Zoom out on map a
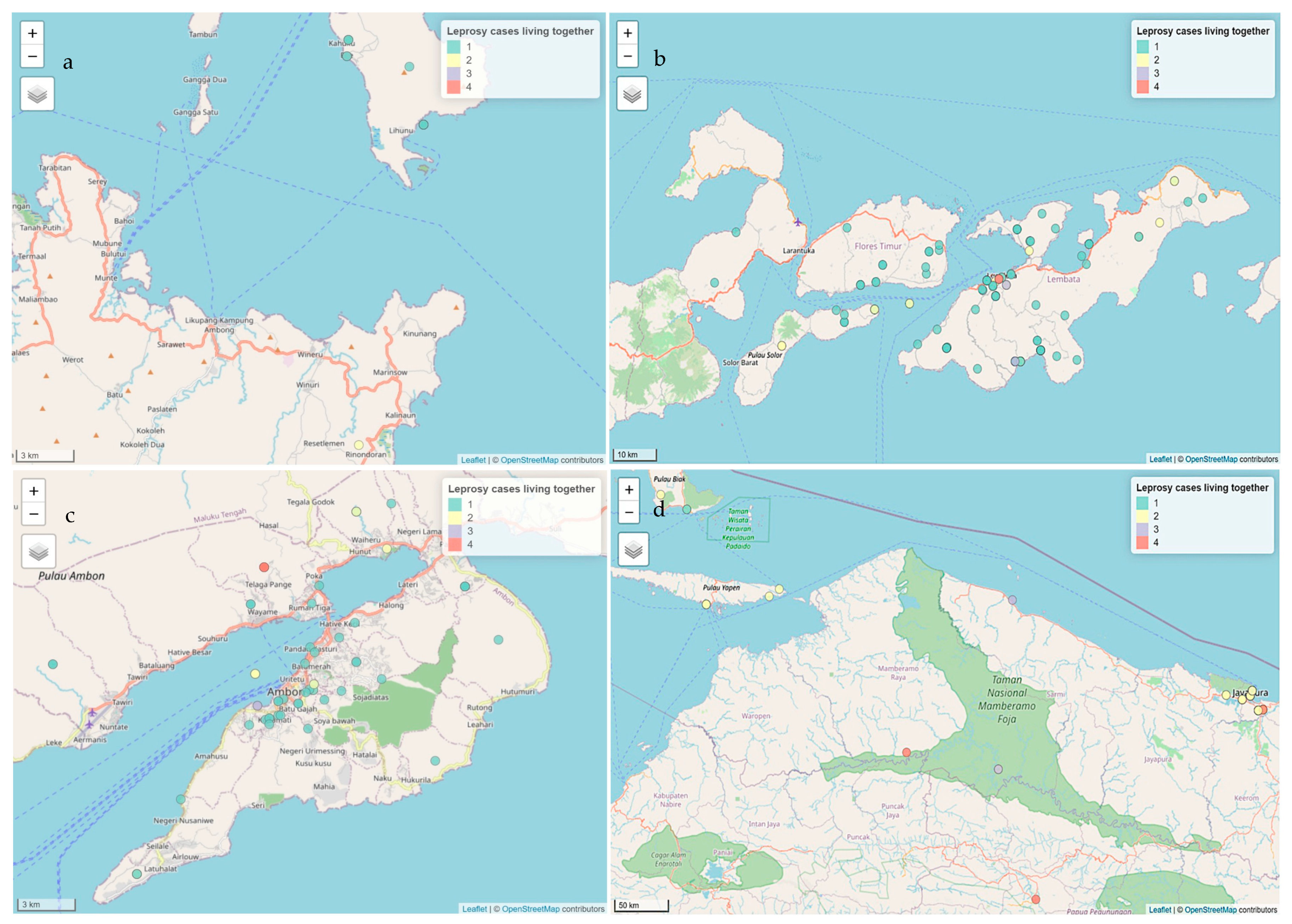The height and width of the screenshot is (924, 1292). point(33,56)
